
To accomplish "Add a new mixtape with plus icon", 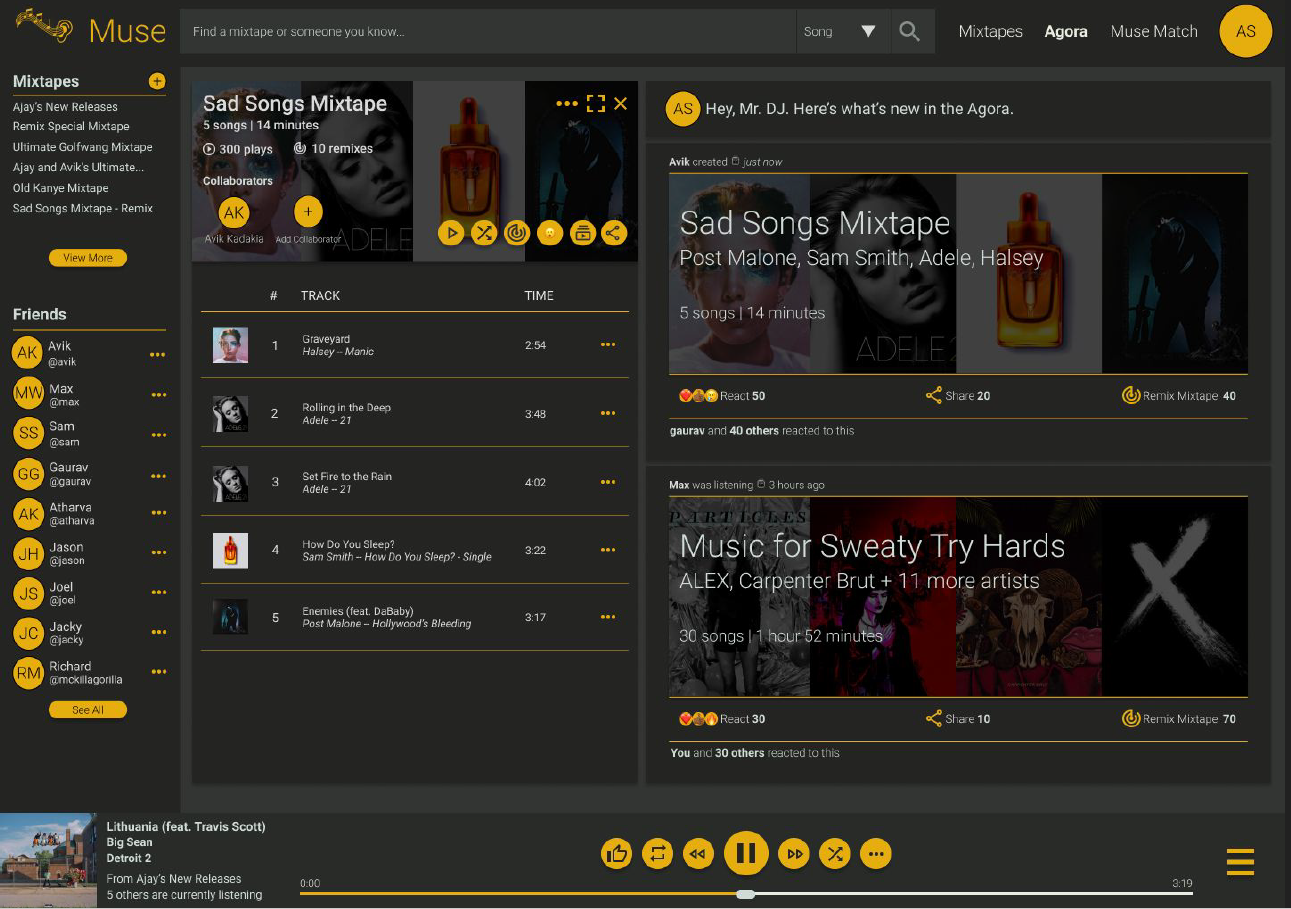I will point(157,81).
